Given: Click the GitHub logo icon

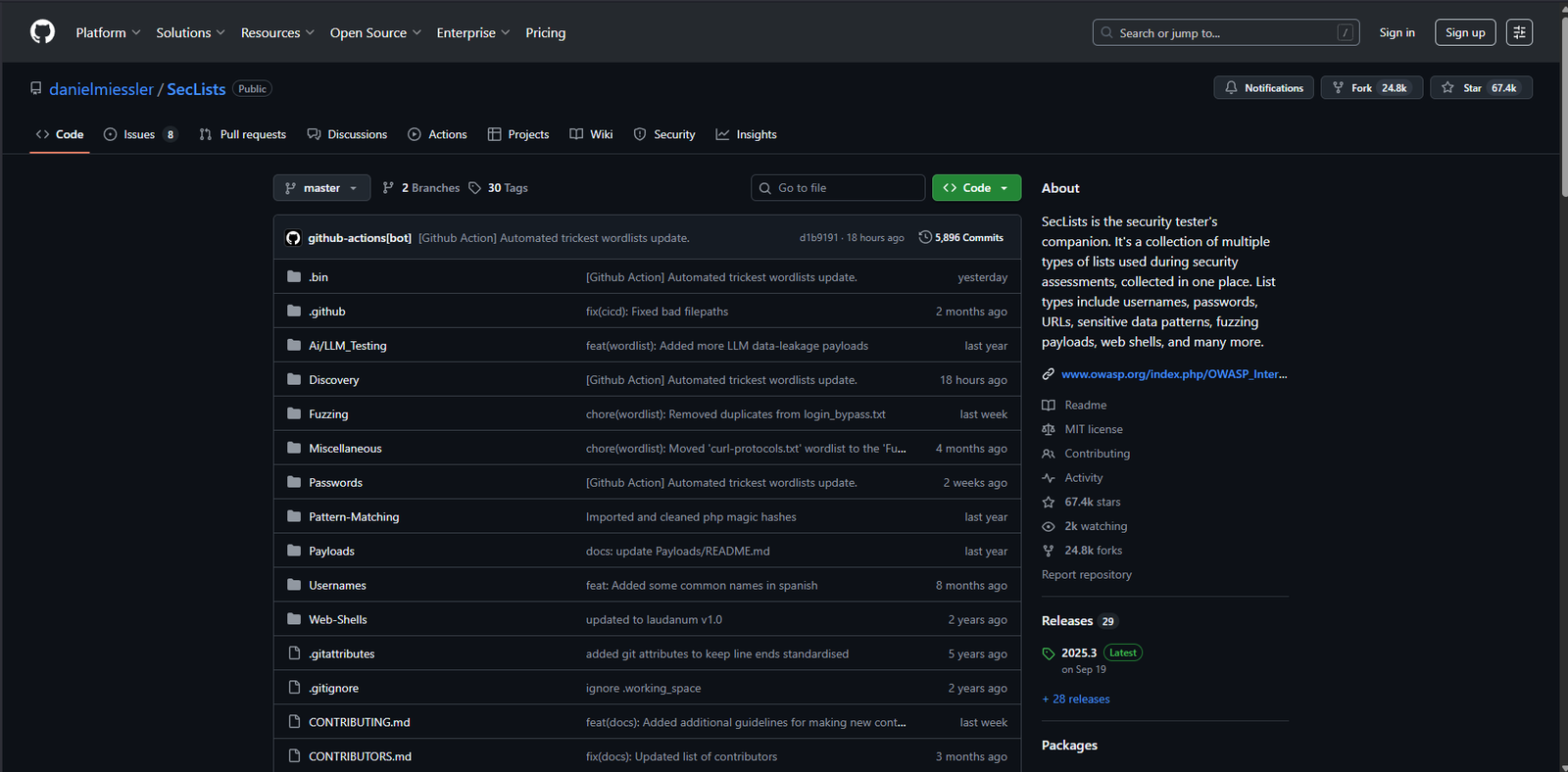Looking at the screenshot, I should click(x=42, y=32).
